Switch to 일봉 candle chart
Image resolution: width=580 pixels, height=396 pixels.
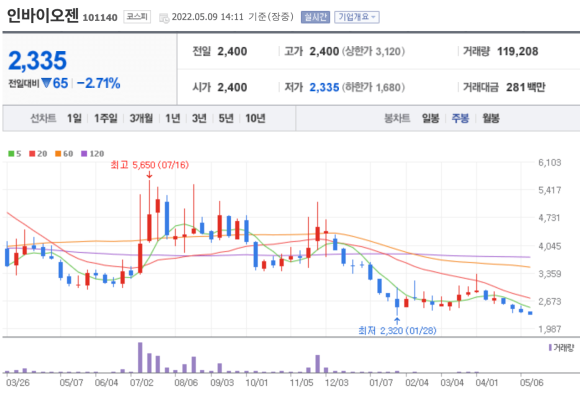[431, 118]
